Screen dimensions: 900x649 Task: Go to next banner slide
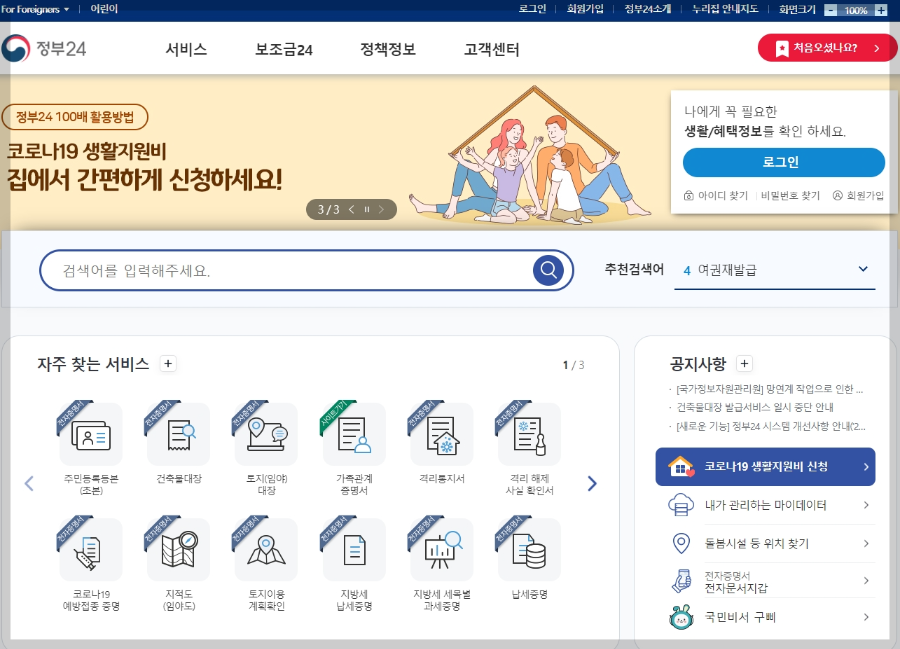click(x=381, y=209)
